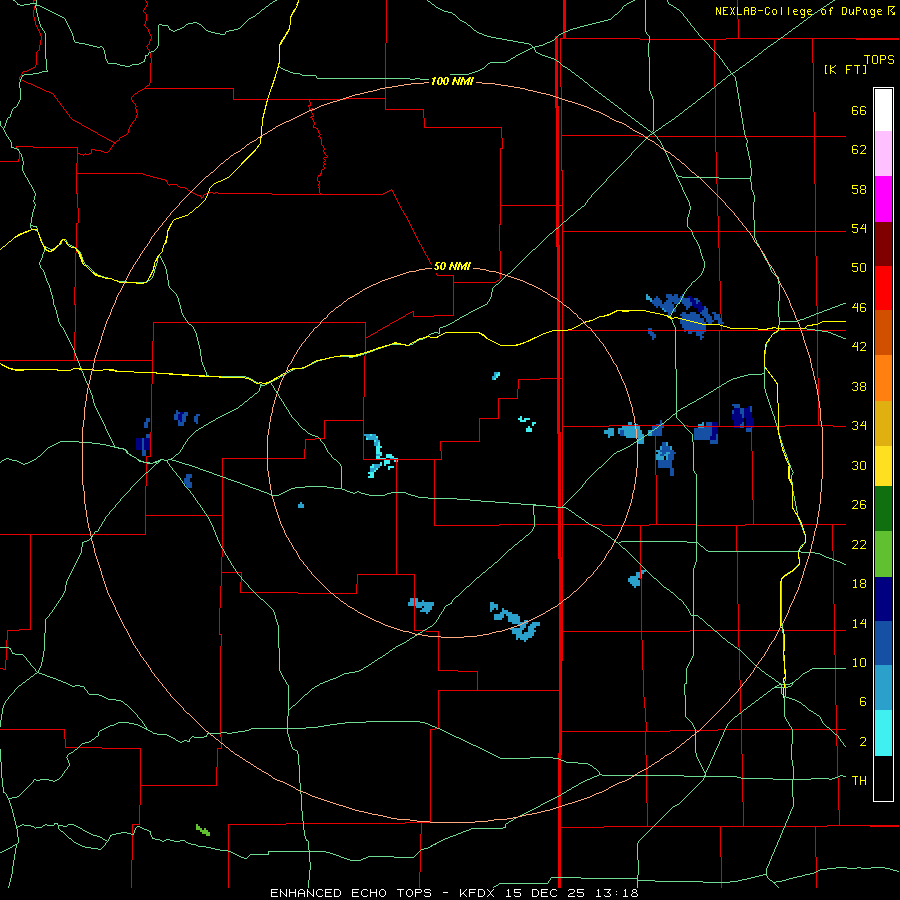This screenshot has height=900, width=900.
Task: Click the legend value '46'
Action: click(x=859, y=308)
